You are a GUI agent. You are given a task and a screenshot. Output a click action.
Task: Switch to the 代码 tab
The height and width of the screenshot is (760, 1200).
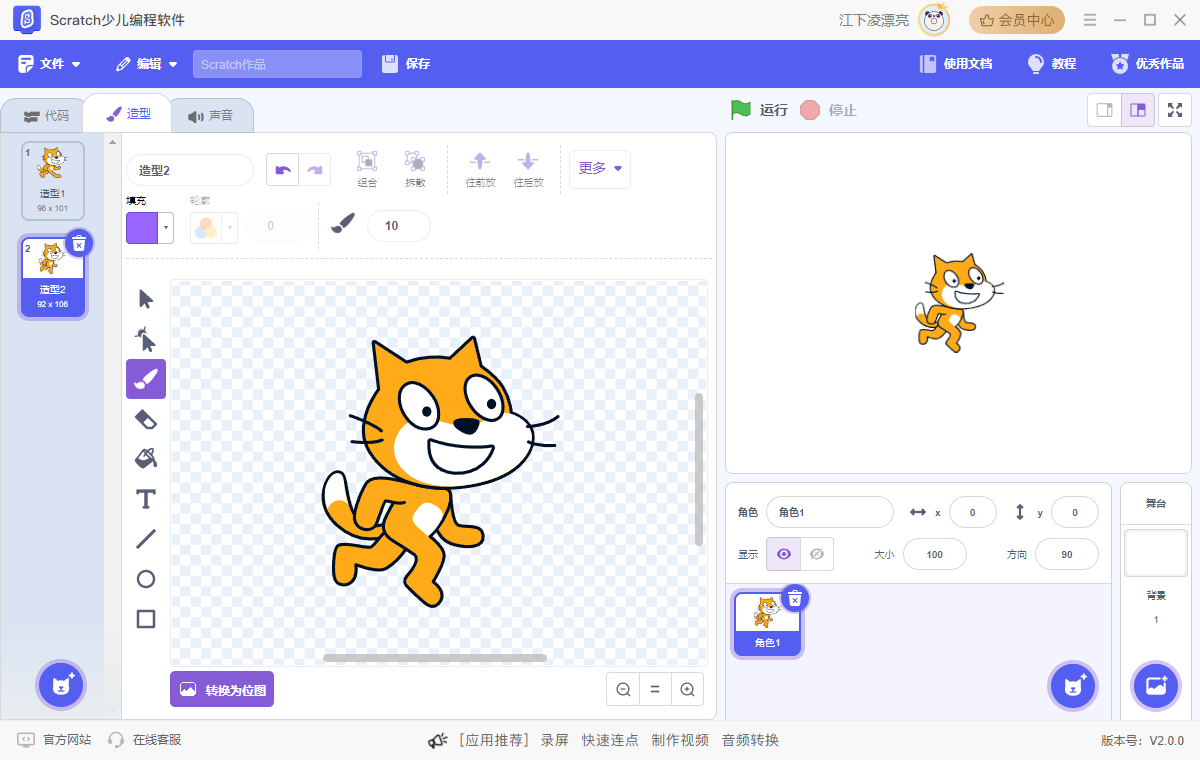(46, 116)
